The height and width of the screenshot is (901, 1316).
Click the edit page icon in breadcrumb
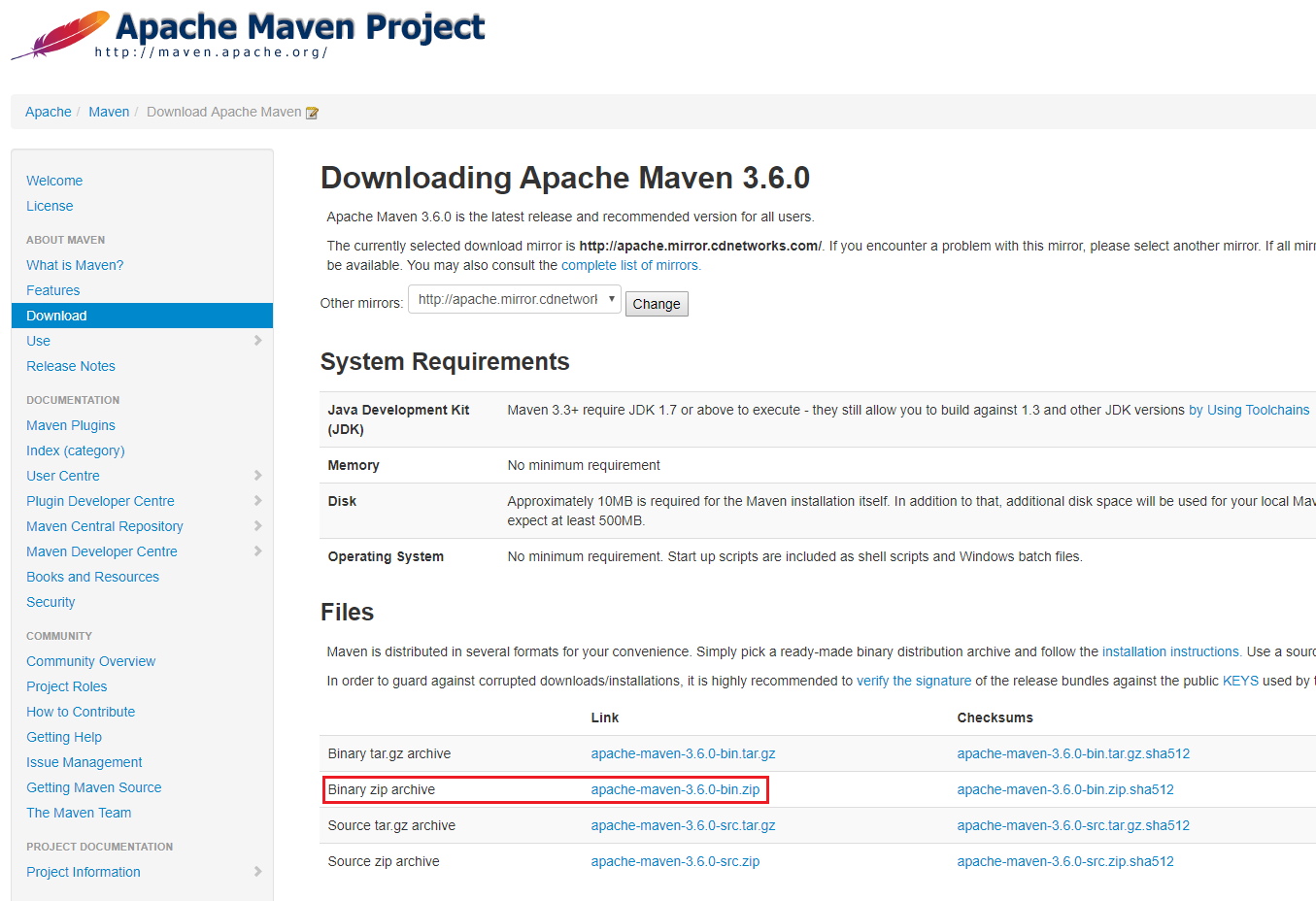[x=312, y=113]
